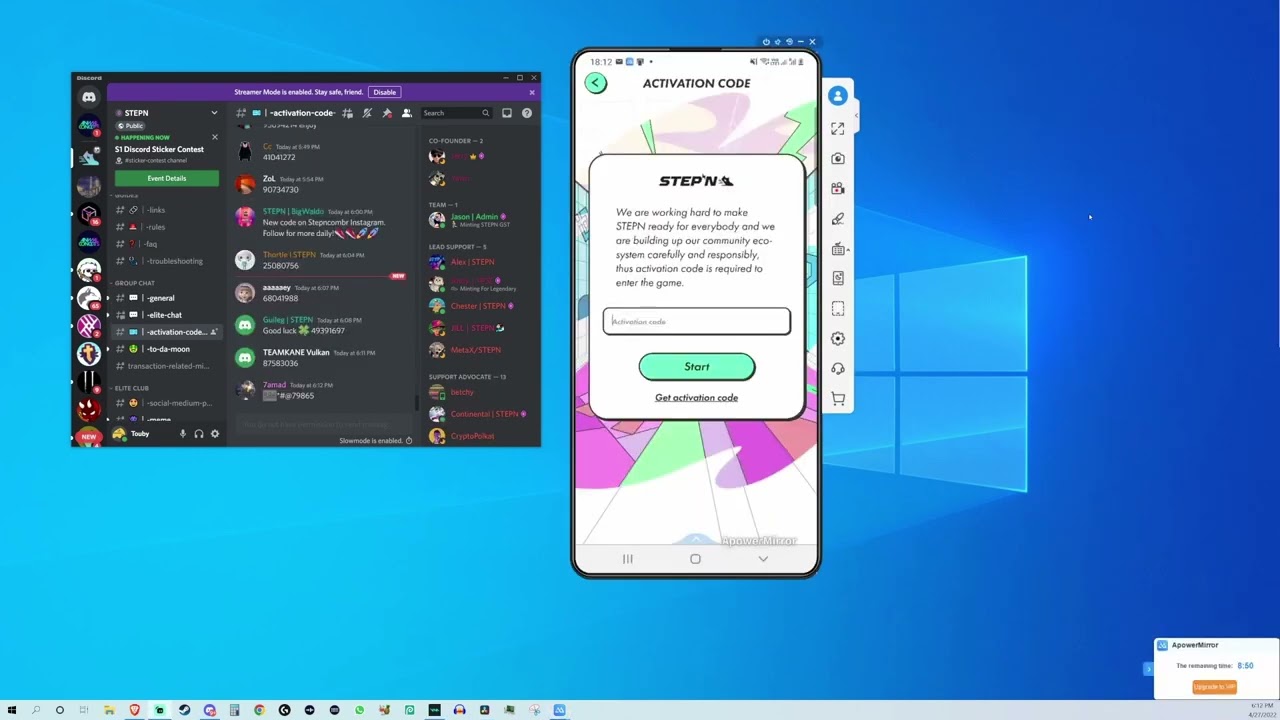
Task: Open the ApowerMirror shopping cart icon
Action: 838,398
